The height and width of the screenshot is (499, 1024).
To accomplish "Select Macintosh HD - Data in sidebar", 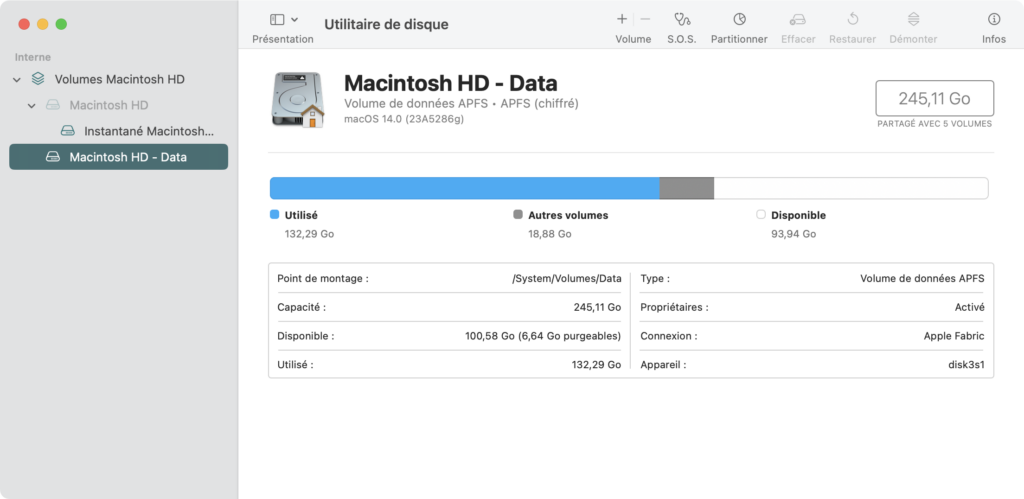I will pyautogui.click(x=118, y=157).
